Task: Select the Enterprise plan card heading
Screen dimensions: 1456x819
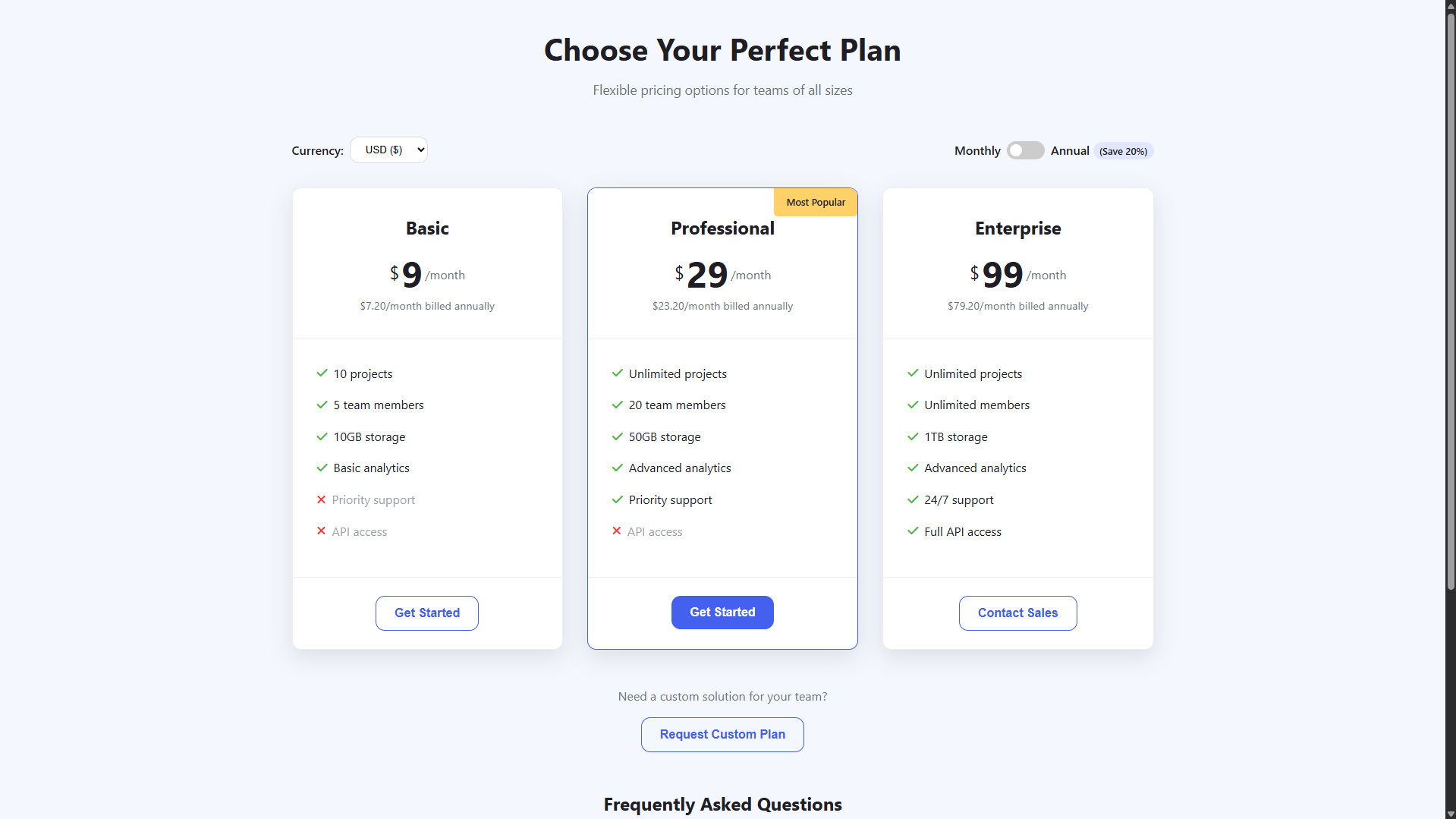Action: tap(1017, 228)
